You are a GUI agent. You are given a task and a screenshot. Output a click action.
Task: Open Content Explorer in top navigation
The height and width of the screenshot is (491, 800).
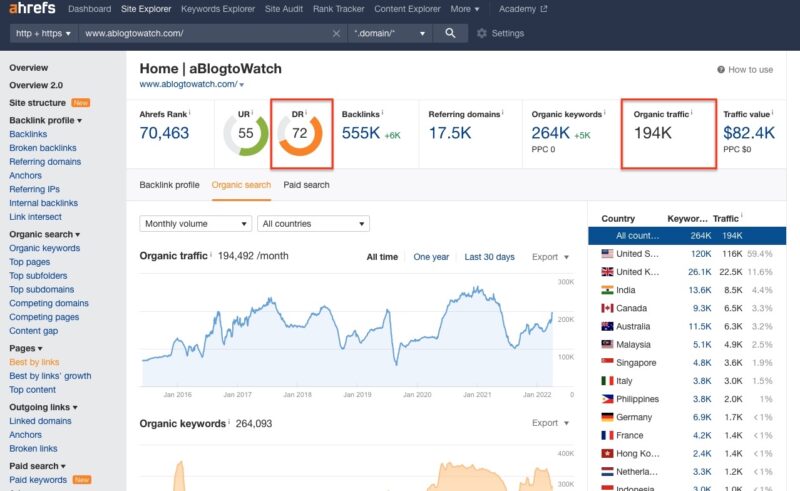tap(407, 9)
